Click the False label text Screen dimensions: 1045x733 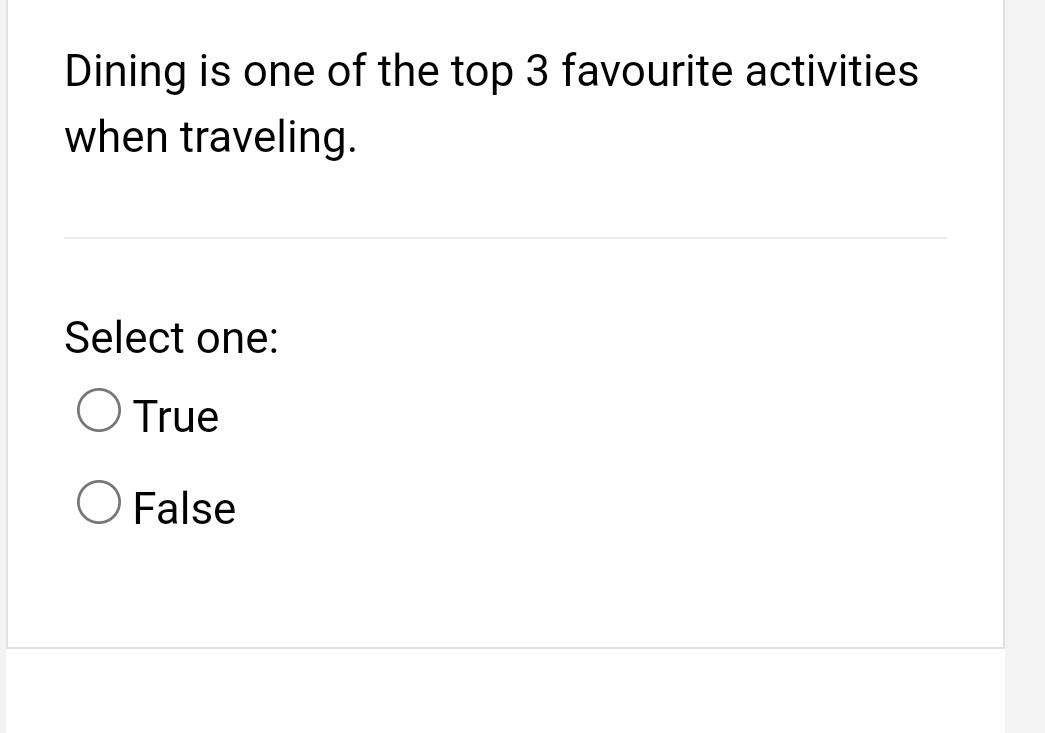183,508
